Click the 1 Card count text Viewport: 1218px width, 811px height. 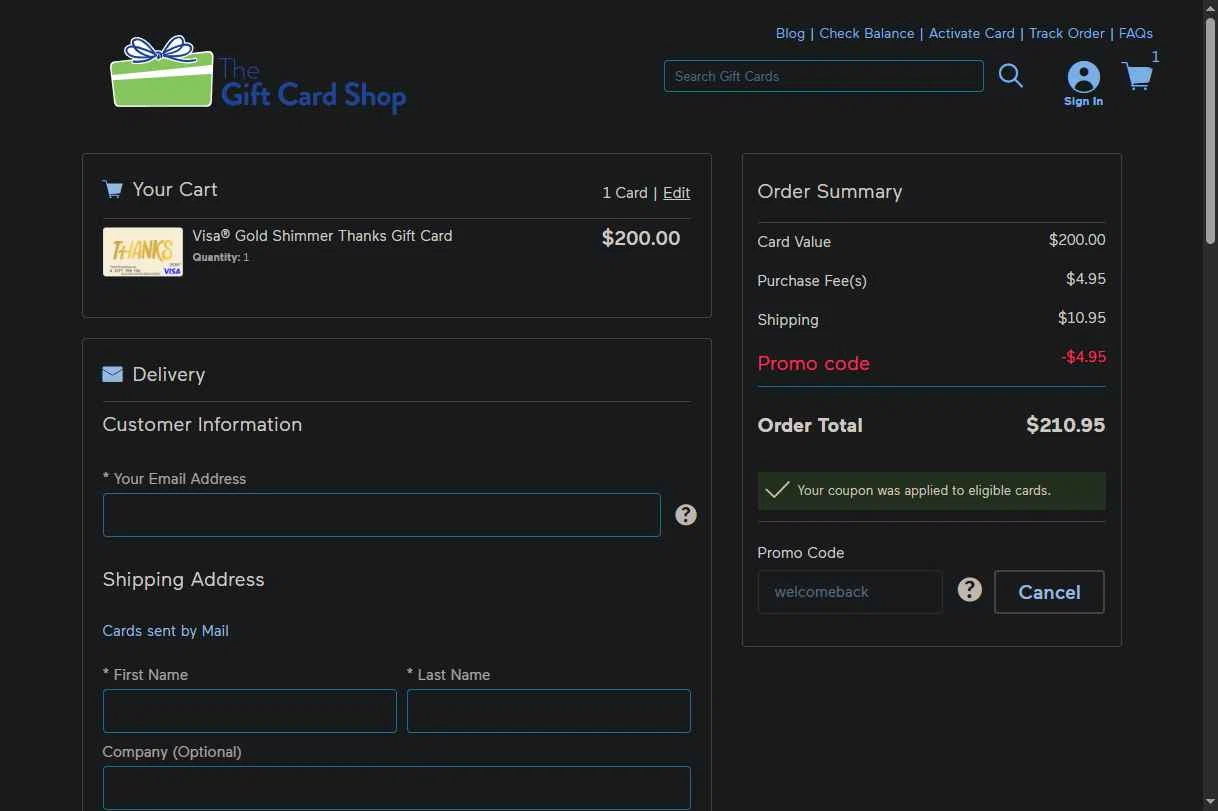(625, 193)
